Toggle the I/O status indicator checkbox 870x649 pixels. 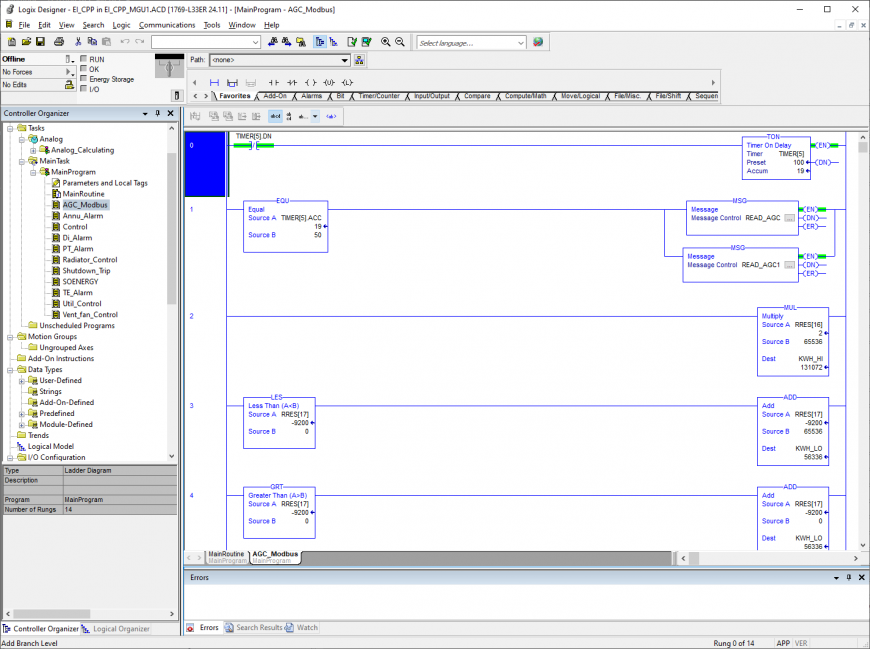[84, 89]
